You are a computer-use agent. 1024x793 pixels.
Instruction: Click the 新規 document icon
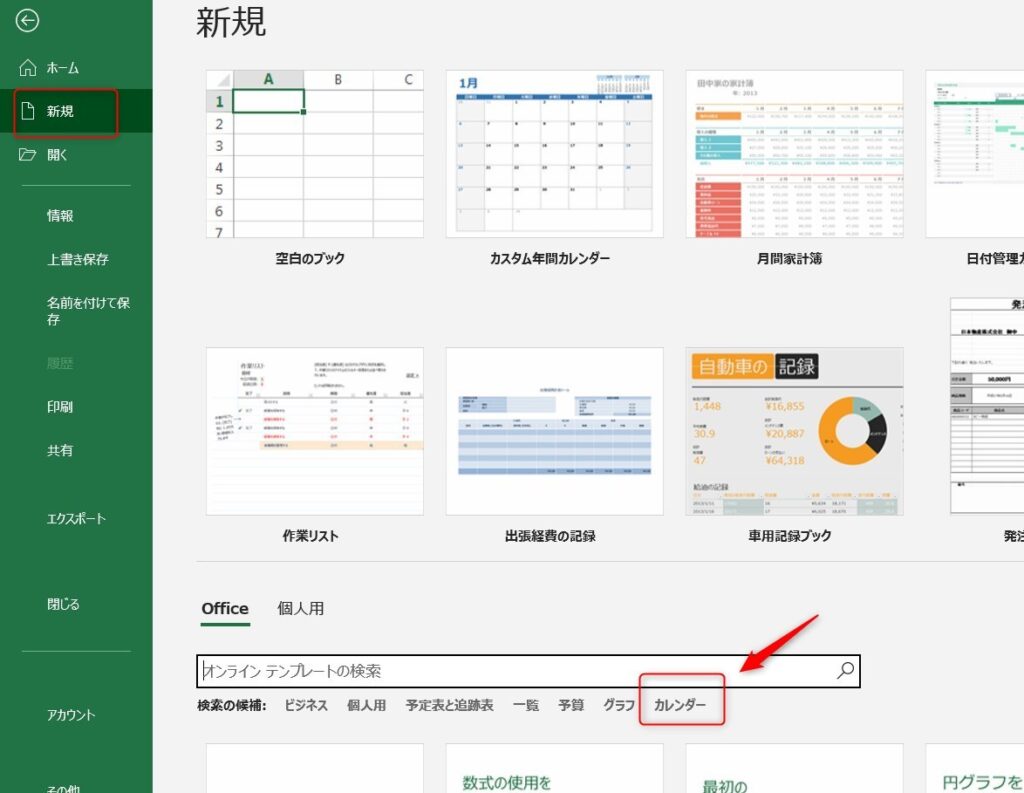click(x=27, y=111)
